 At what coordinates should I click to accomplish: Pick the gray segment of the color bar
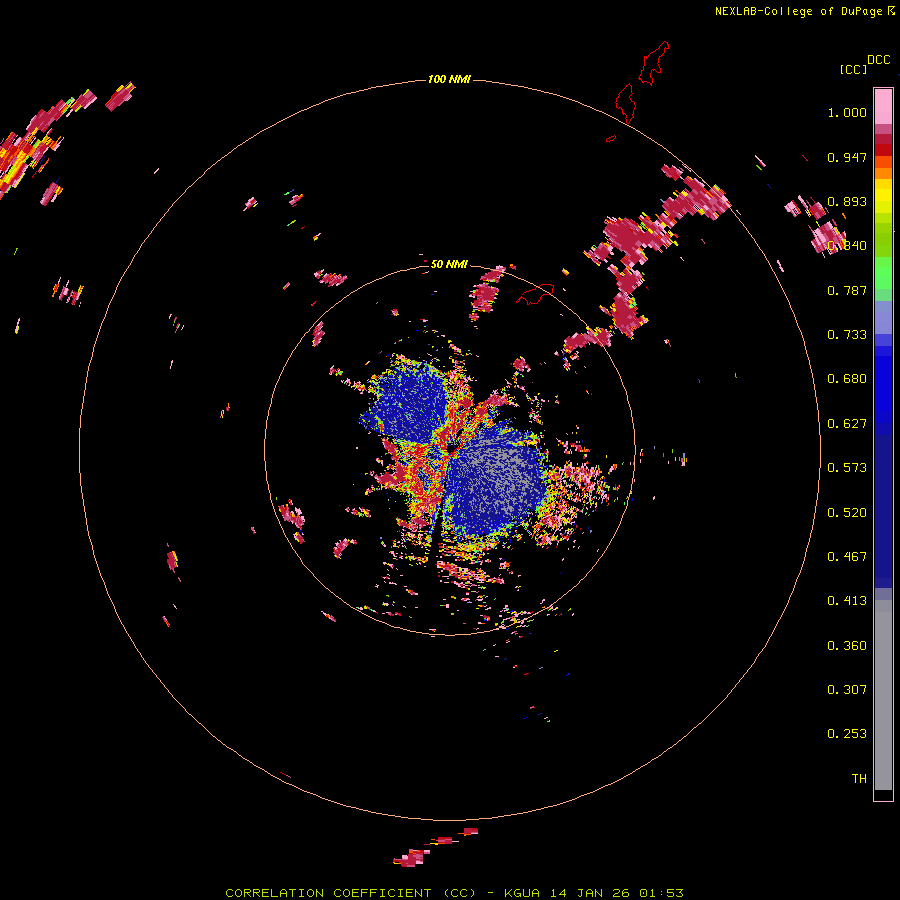[883, 695]
